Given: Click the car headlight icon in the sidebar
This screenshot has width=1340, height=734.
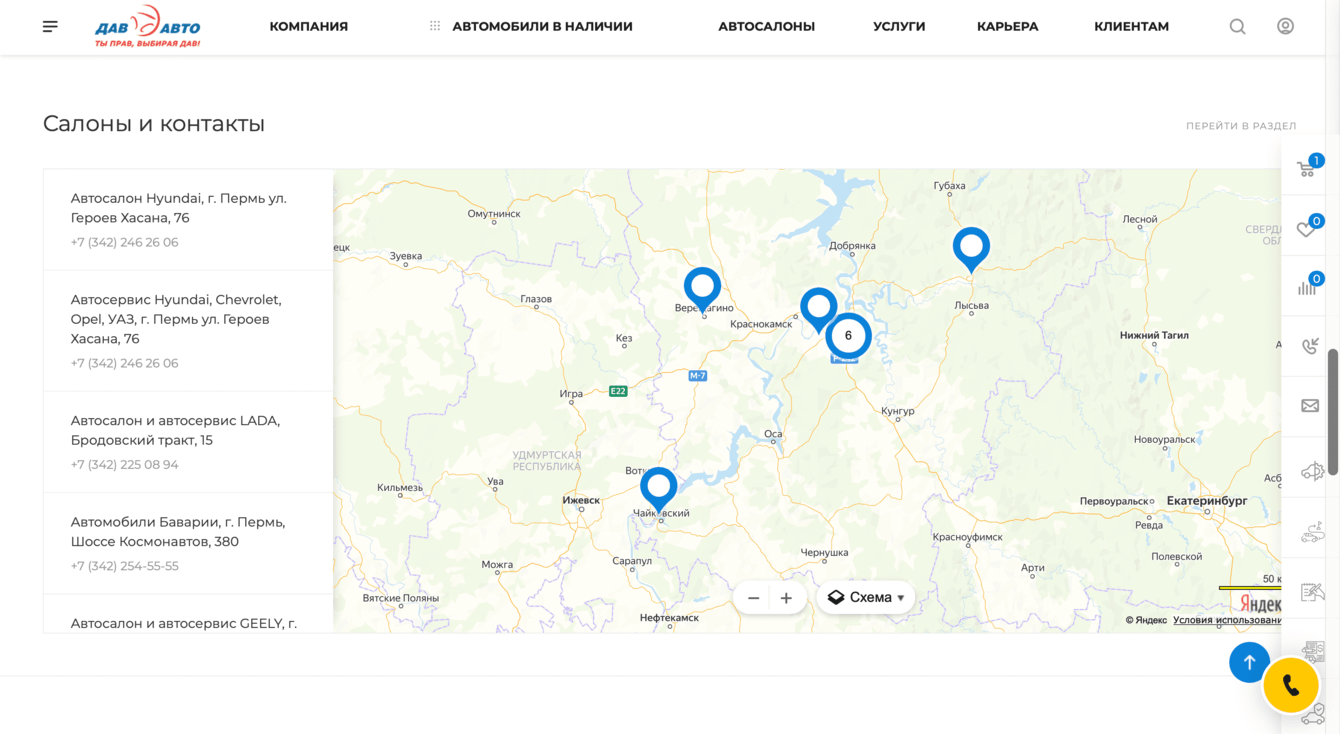Looking at the screenshot, I should click(1312, 471).
